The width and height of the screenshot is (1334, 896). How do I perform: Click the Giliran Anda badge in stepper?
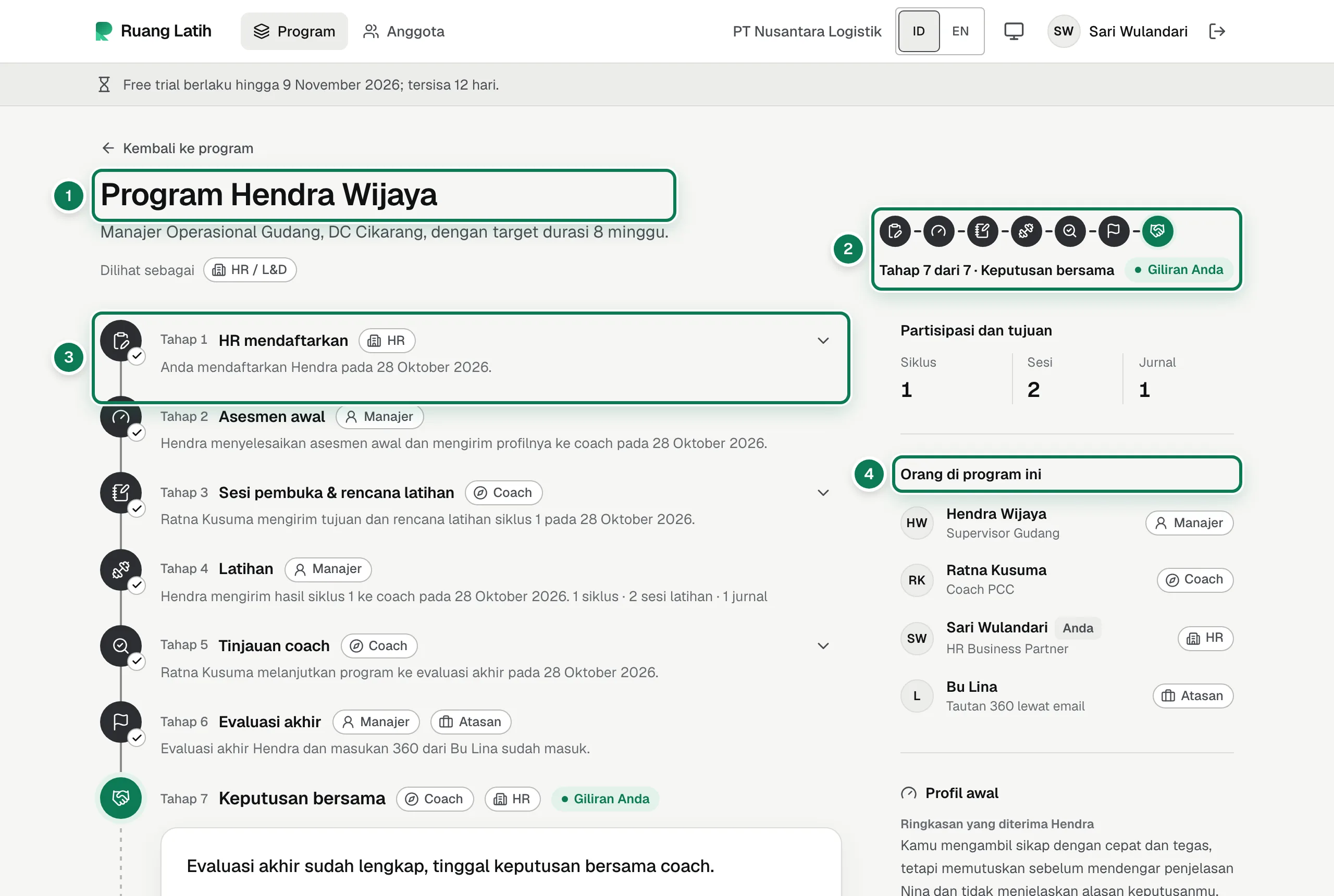click(x=1179, y=270)
